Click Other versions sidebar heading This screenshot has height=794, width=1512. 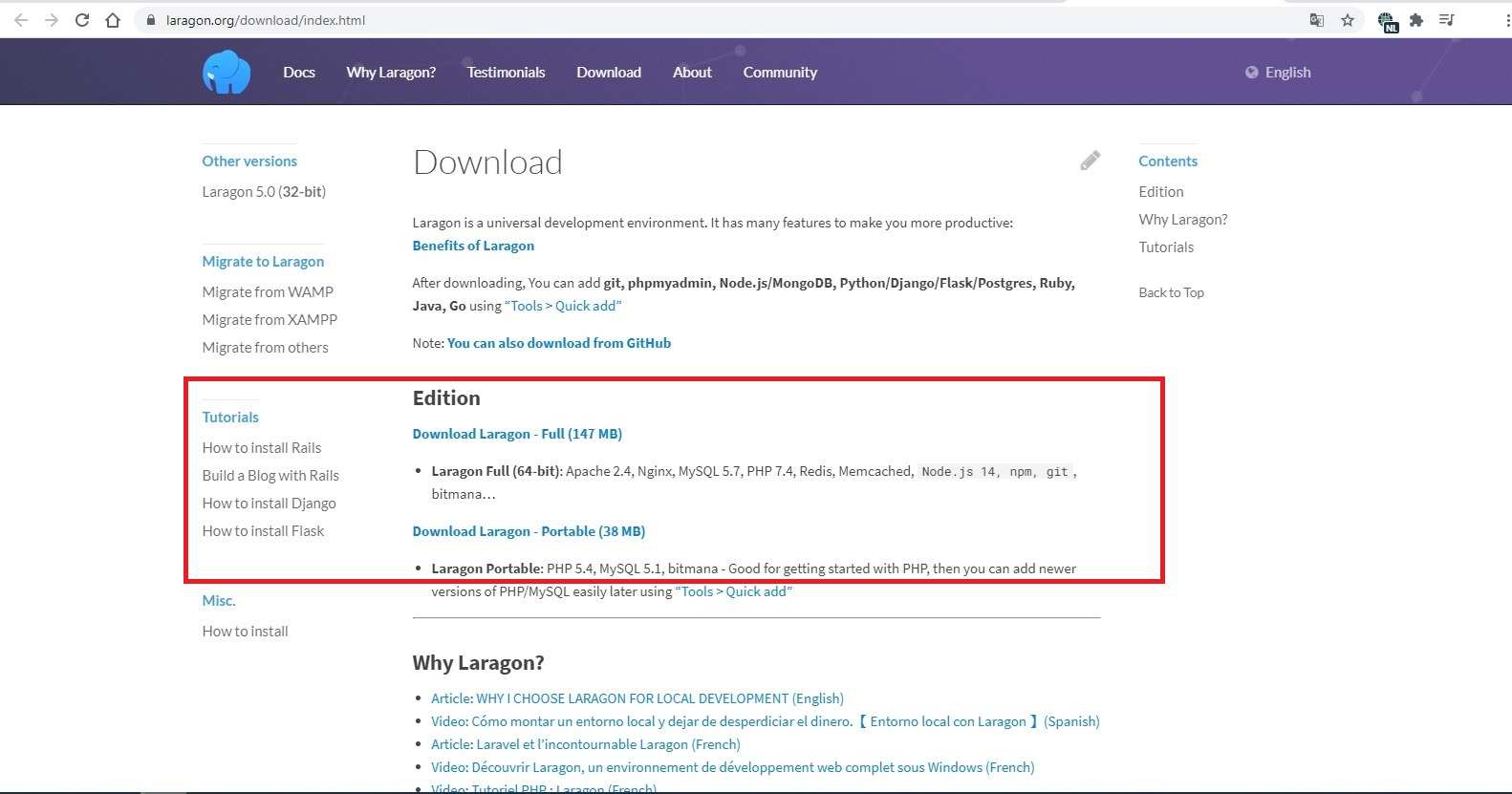[x=249, y=161]
